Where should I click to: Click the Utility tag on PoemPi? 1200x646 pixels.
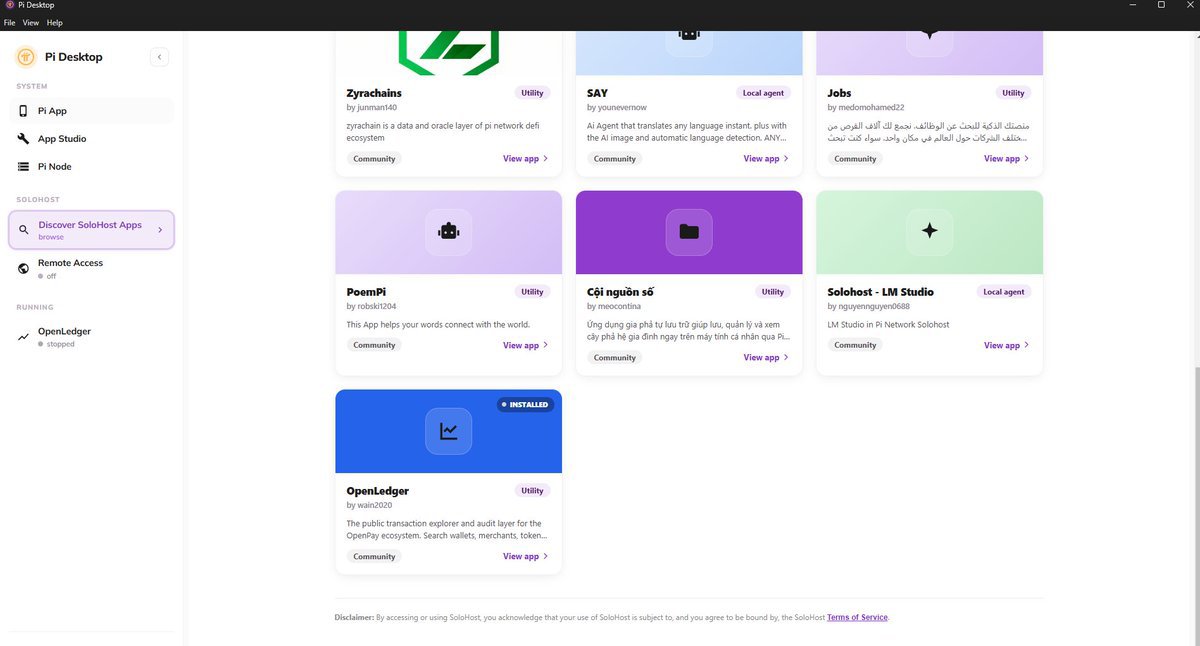pyautogui.click(x=532, y=292)
